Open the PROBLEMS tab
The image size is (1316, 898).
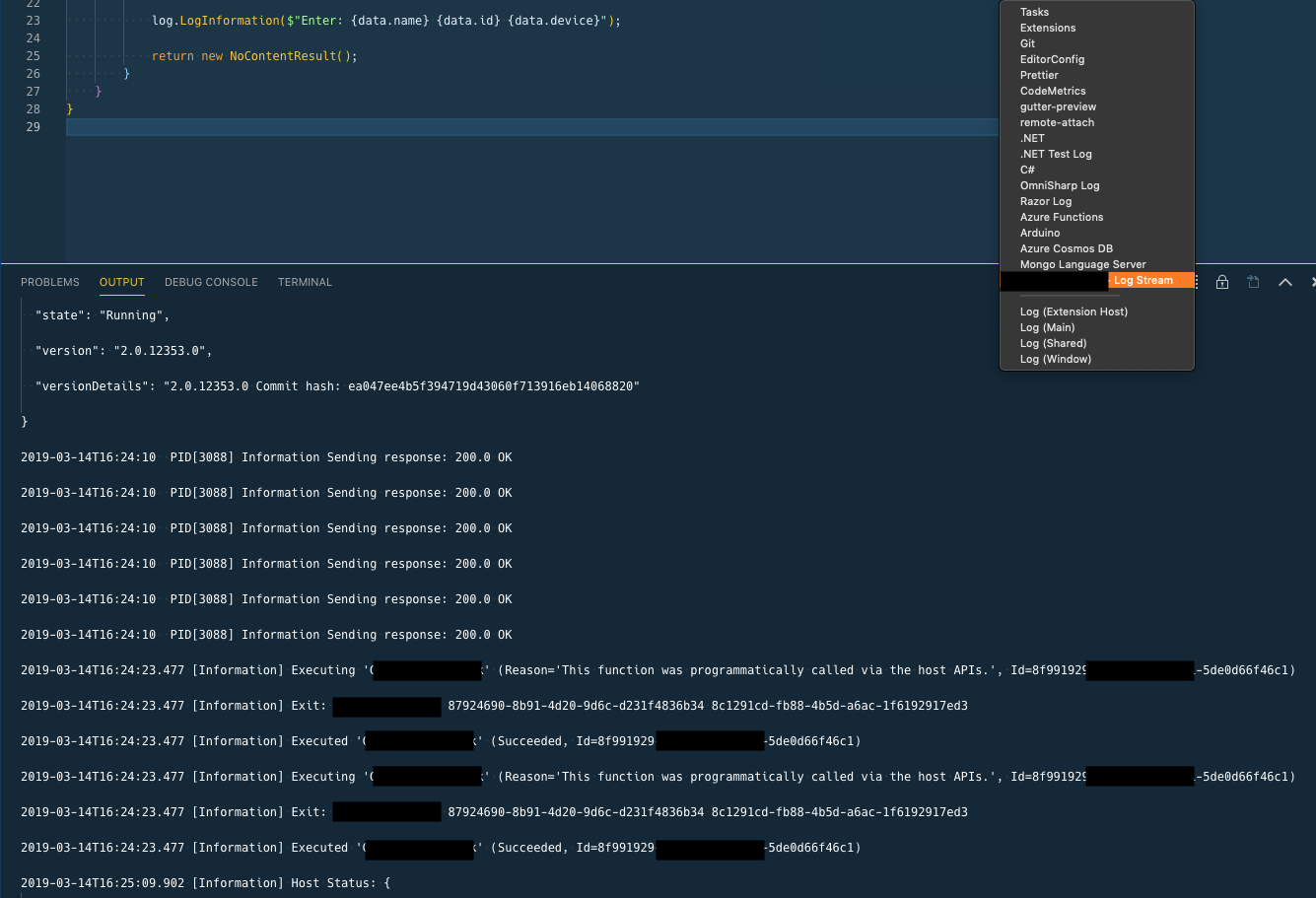(x=50, y=282)
